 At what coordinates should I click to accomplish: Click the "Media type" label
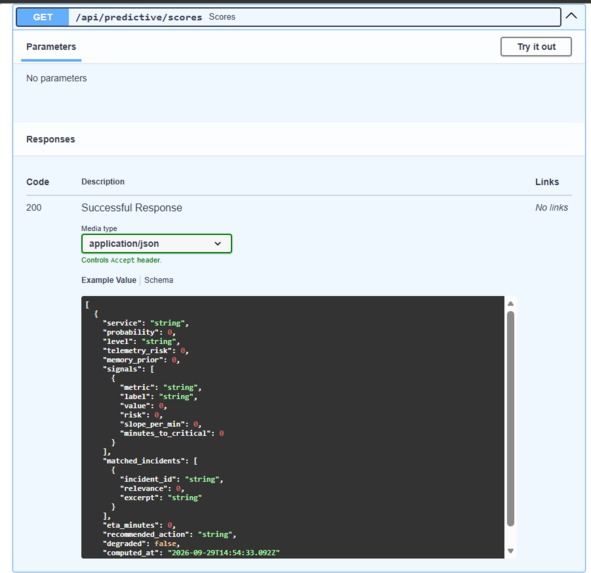99,228
